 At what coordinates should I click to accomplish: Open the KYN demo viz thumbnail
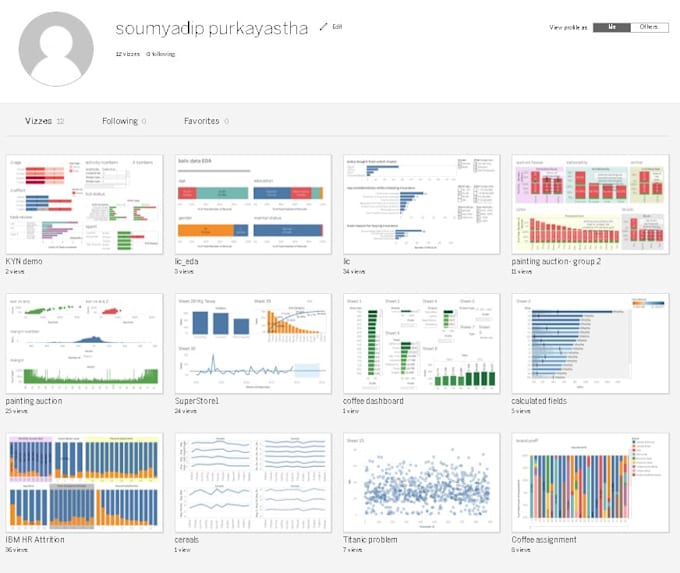coord(85,204)
